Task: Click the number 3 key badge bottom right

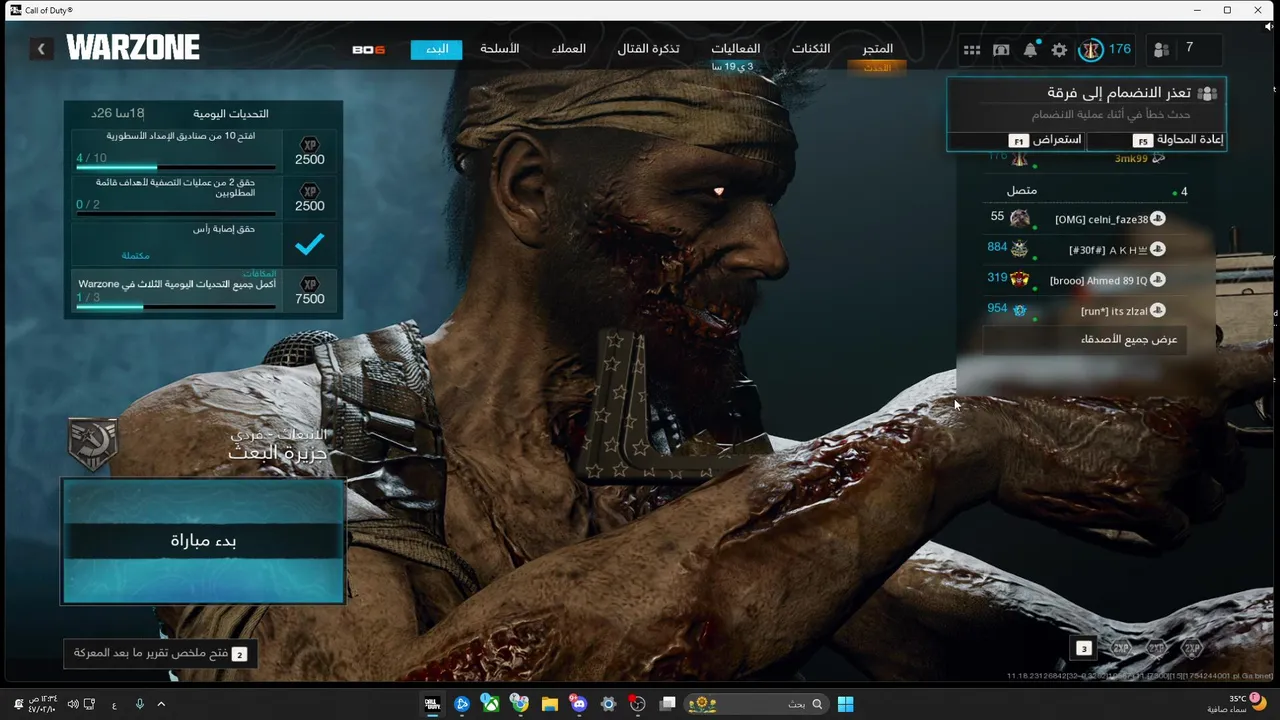Action: tap(1083, 648)
